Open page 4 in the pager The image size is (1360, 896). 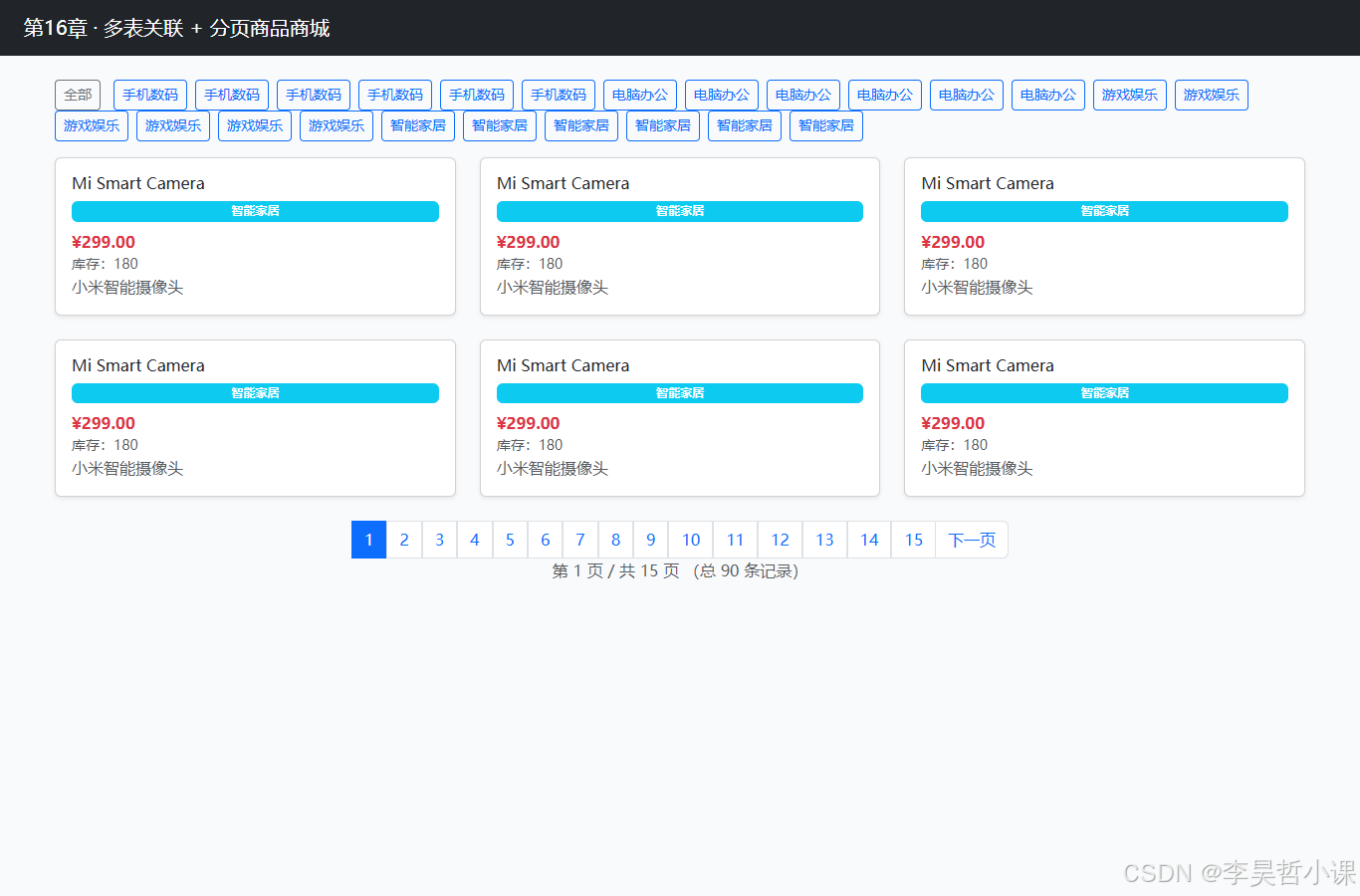click(x=475, y=540)
